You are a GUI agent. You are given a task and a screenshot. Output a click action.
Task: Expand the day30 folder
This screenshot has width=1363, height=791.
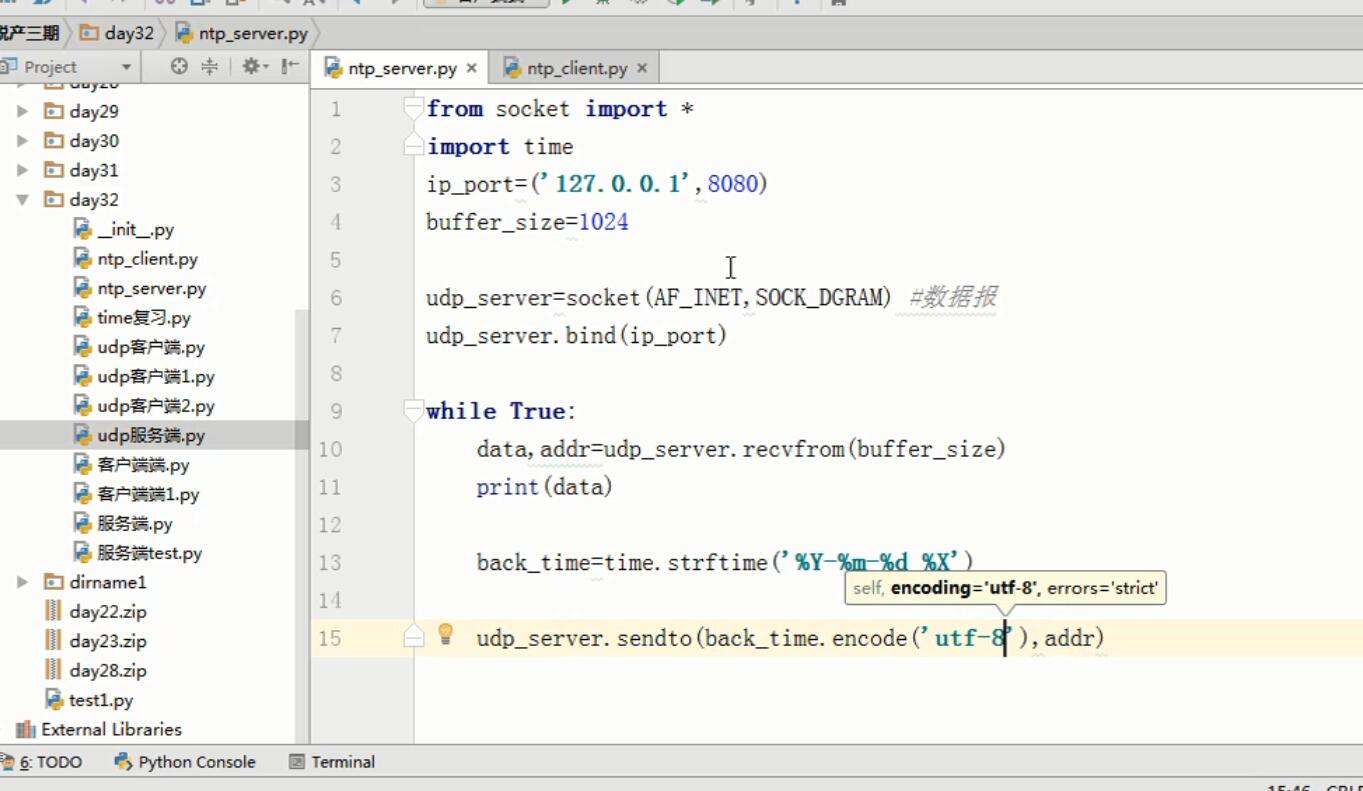[22, 141]
